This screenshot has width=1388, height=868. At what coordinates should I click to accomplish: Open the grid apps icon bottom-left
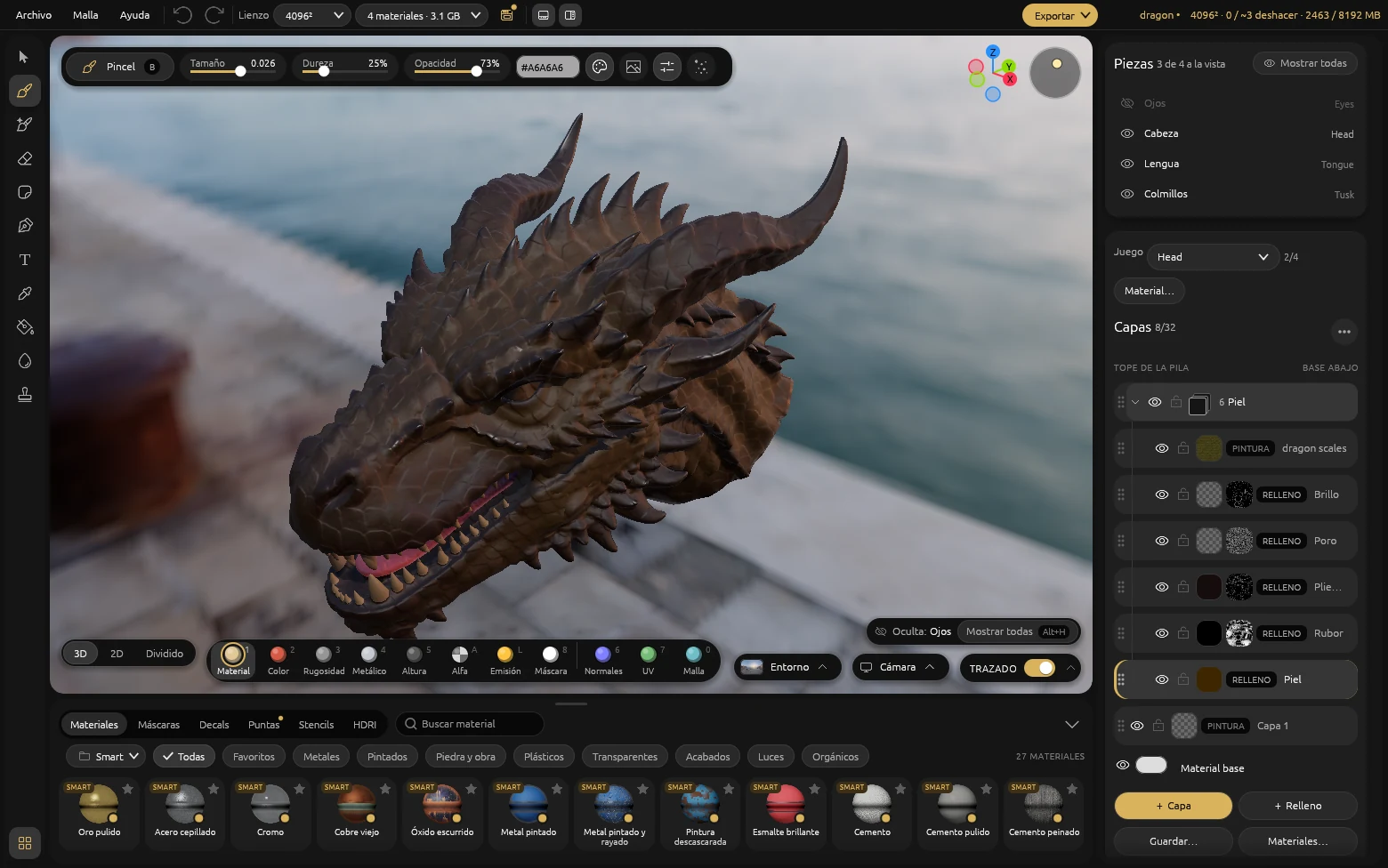24,842
